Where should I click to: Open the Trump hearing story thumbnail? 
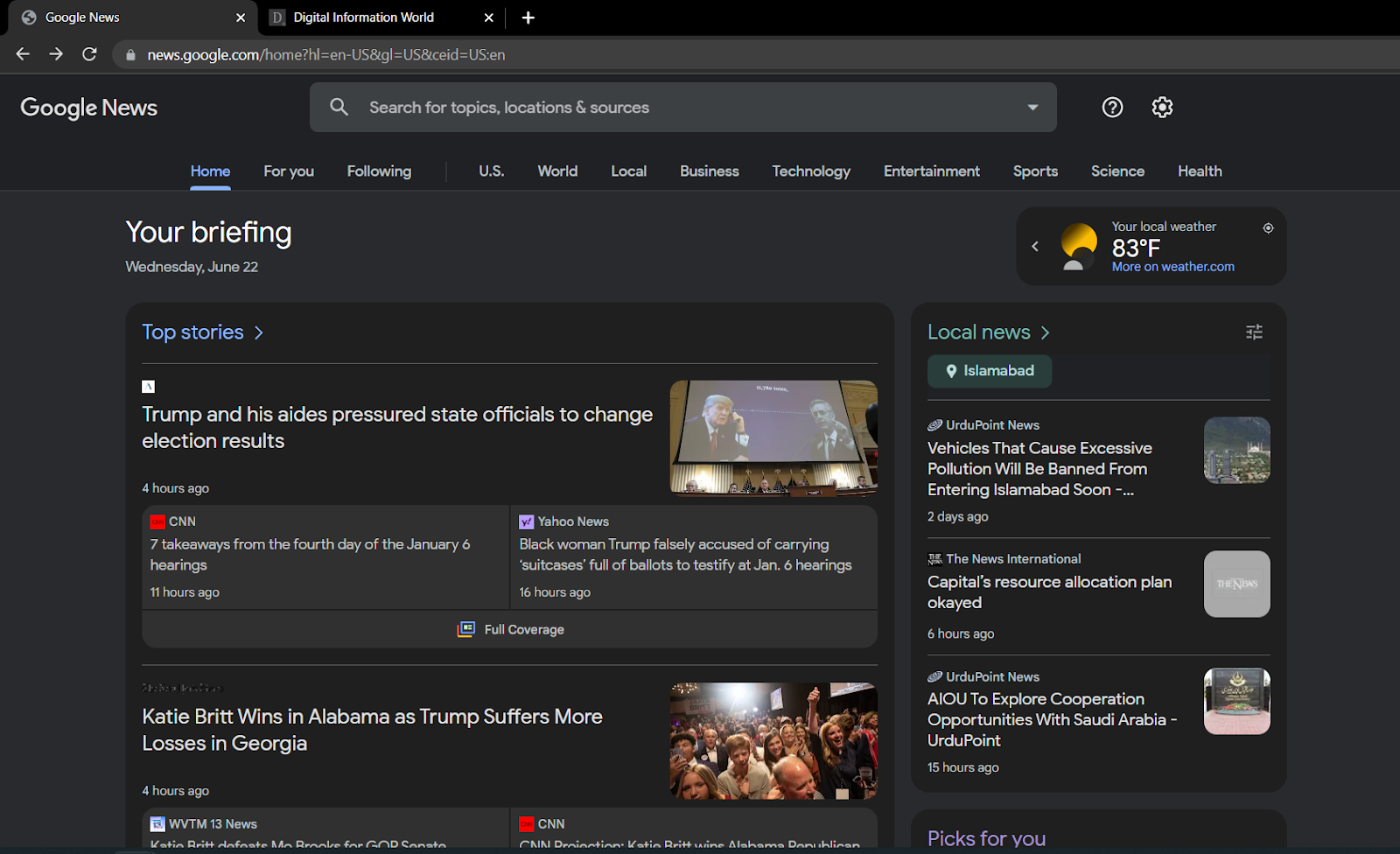(773, 437)
